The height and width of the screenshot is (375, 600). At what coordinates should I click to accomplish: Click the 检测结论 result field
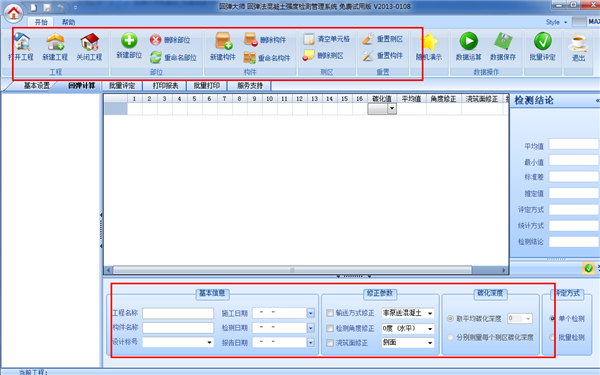[x=574, y=241]
